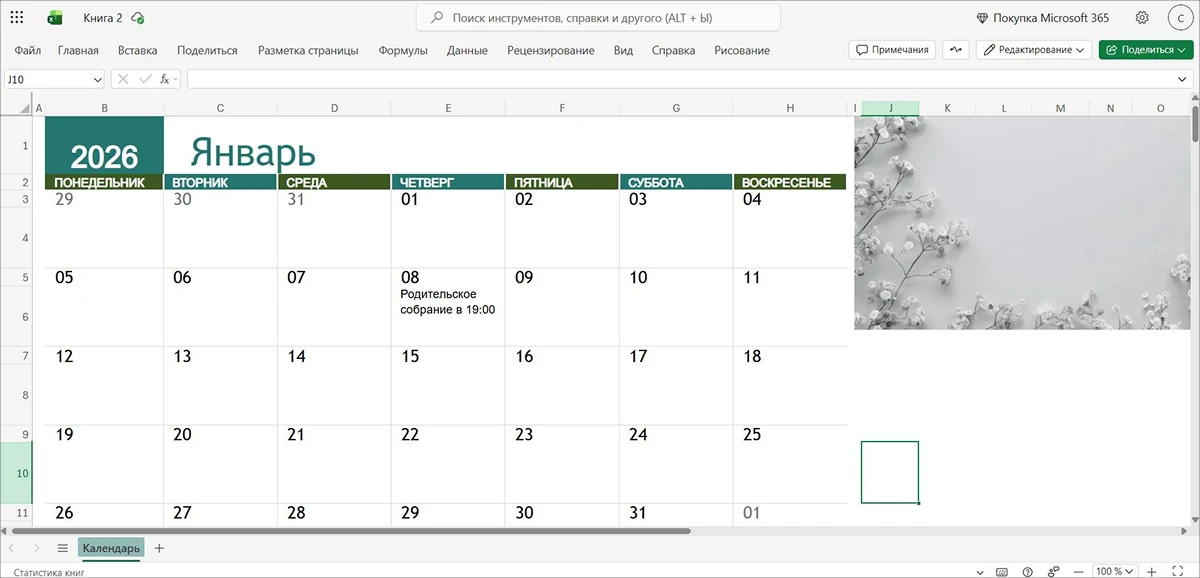Screen dimensions: 1200x578
Task: Expand the formula bar chevron
Action: [x=1182, y=79]
